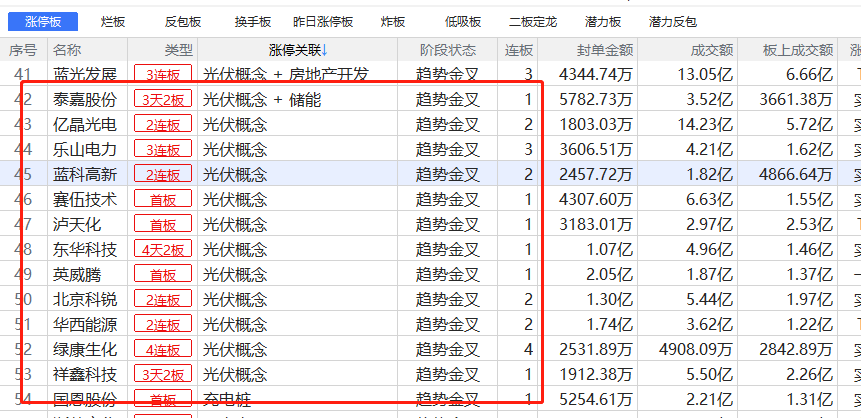
Task: Select stock 亿晶光电
Action: coord(85,125)
